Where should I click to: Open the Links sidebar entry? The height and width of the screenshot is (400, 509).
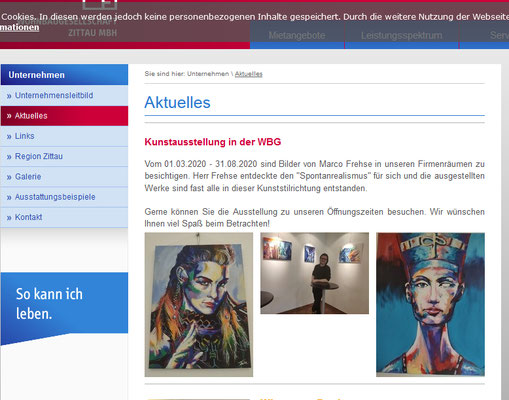(x=64, y=136)
